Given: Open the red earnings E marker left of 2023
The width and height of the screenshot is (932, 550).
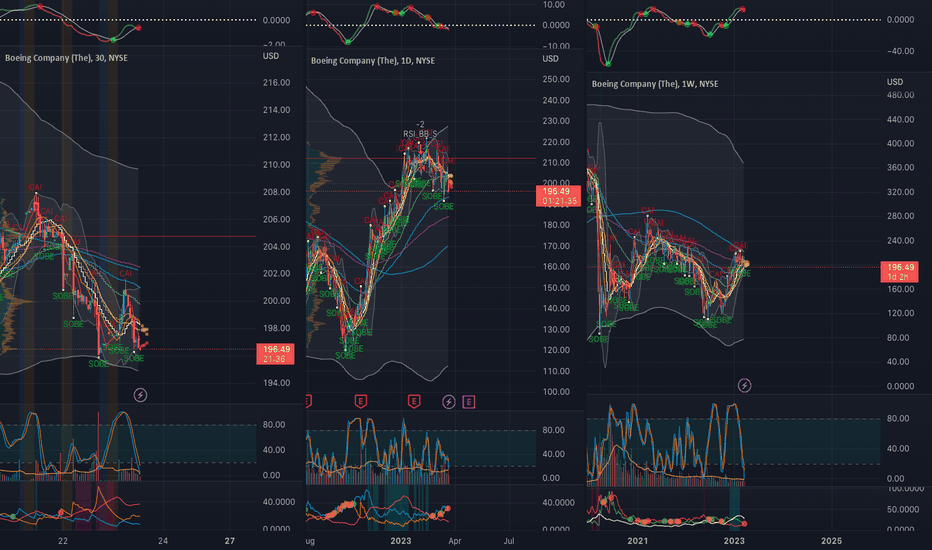Looking at the screenshot, I should click(x=361, y=401).
